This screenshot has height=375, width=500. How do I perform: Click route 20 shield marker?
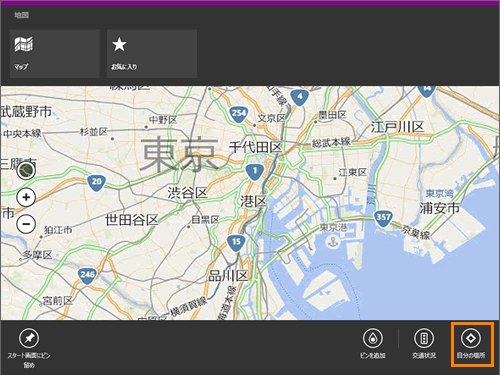(96, 183)
